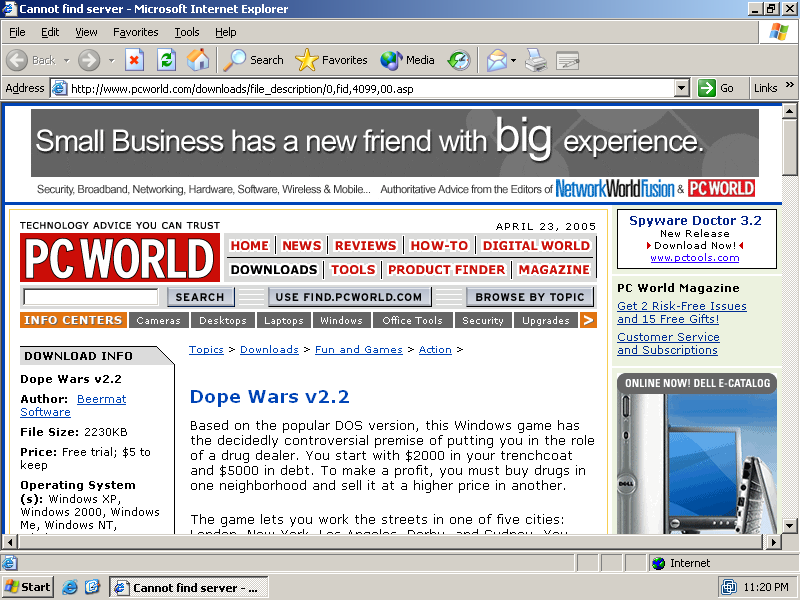Stop loading with the red X icon
This screenshot has width=800, height=600.
pos(134,60)
